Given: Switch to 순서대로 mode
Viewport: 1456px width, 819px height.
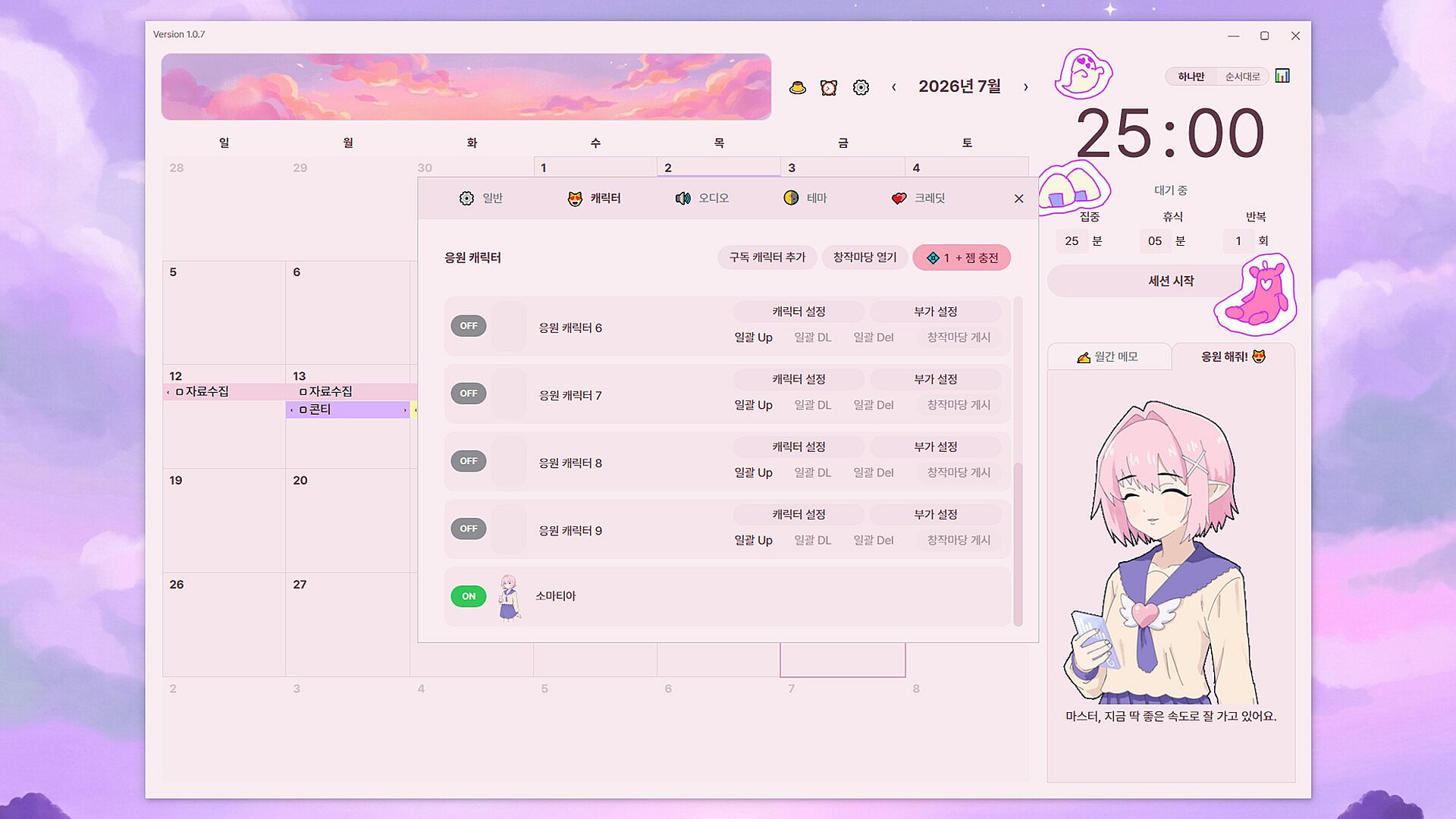Looking at the screenshot, I should click(1242, 77).
